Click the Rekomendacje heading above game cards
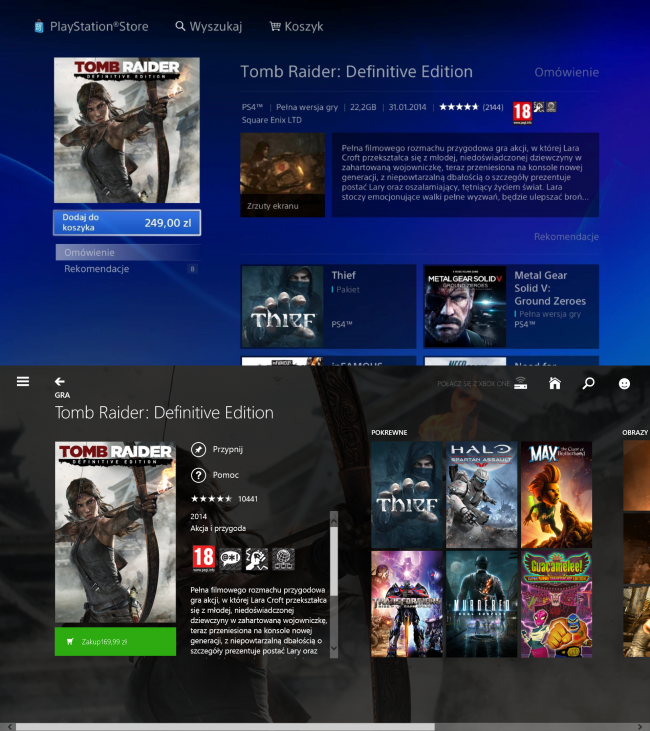 566,237
